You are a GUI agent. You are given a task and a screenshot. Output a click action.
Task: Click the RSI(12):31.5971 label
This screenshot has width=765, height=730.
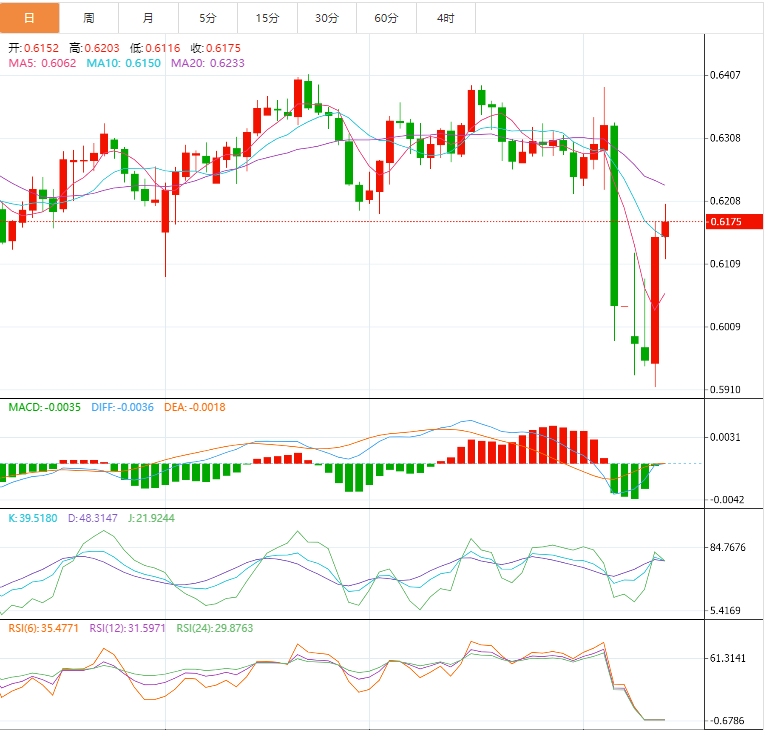pyautogui.click(x=127, y=629)
